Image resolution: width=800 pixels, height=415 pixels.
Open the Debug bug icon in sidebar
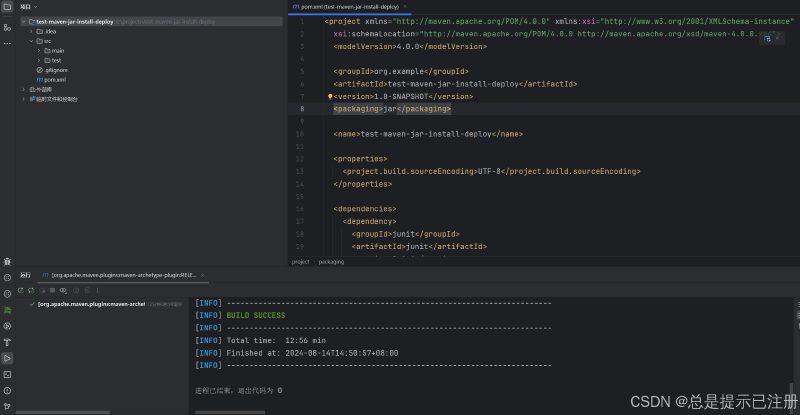[7, 261]
